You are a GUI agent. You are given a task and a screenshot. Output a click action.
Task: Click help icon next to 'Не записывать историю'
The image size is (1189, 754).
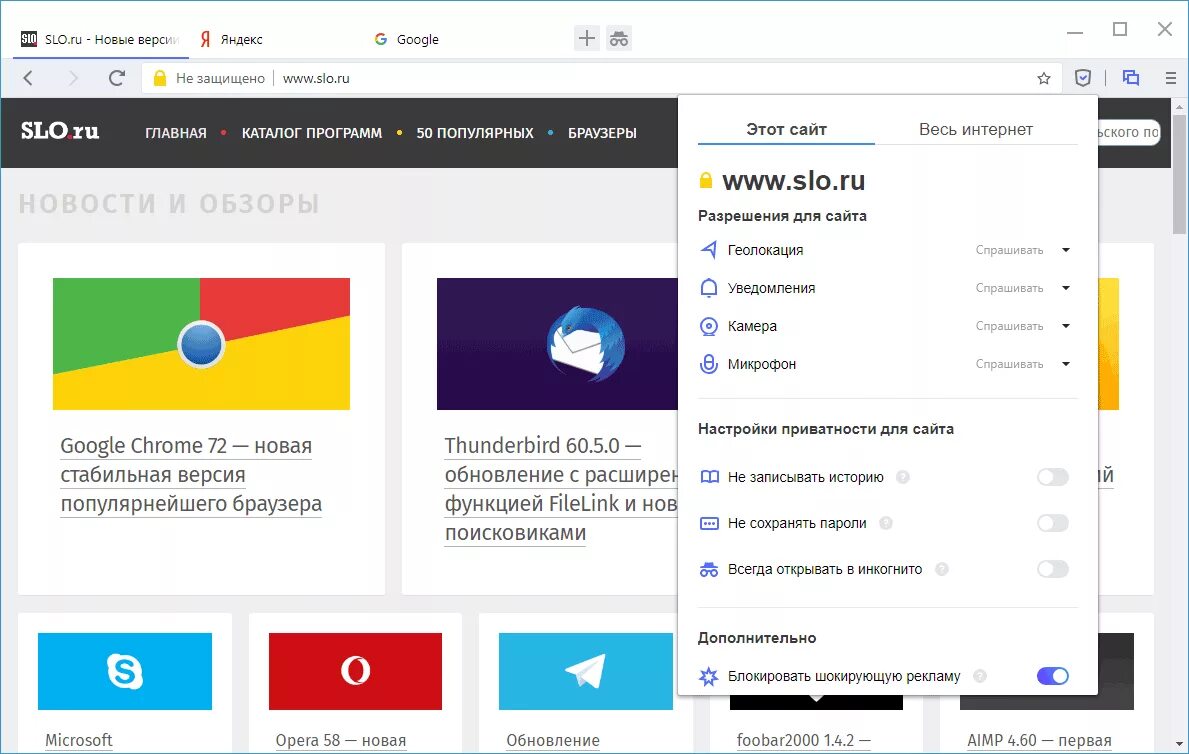pyautogui.click(x=902, y=477)
